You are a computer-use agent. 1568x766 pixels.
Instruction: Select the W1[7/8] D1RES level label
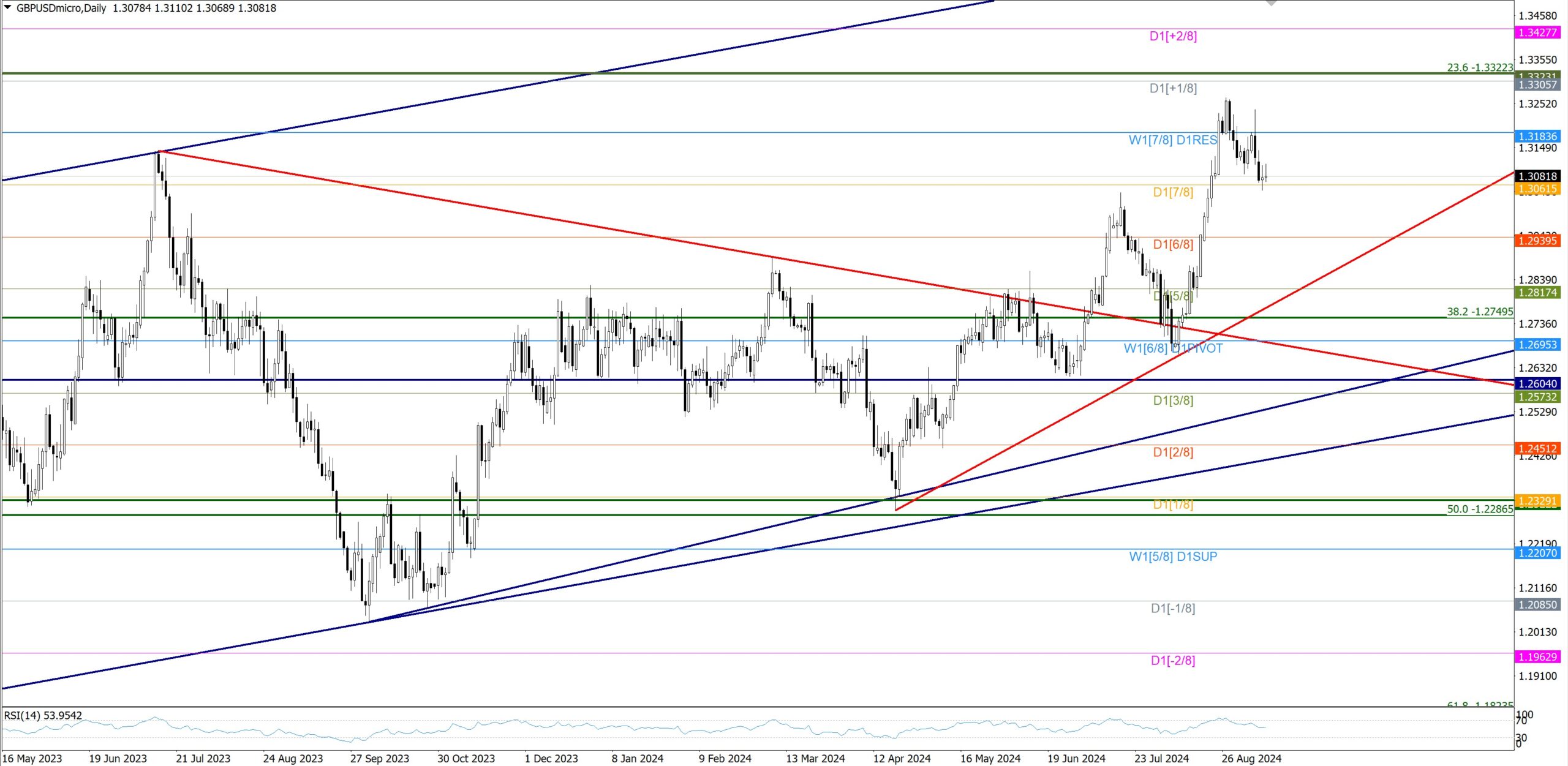pyautogui.click(x=1173, y=140)
